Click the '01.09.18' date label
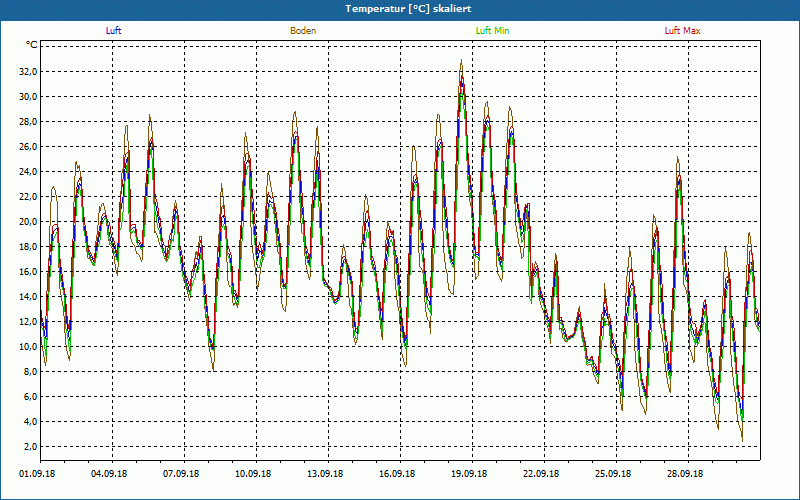 37,473
